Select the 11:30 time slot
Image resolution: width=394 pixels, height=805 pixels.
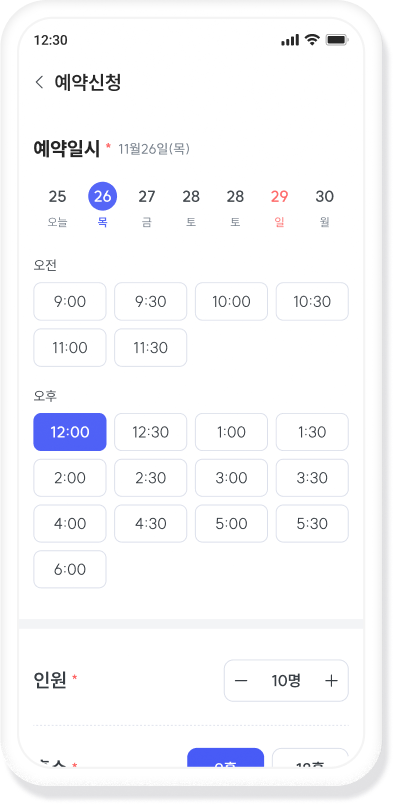[151, 348]
